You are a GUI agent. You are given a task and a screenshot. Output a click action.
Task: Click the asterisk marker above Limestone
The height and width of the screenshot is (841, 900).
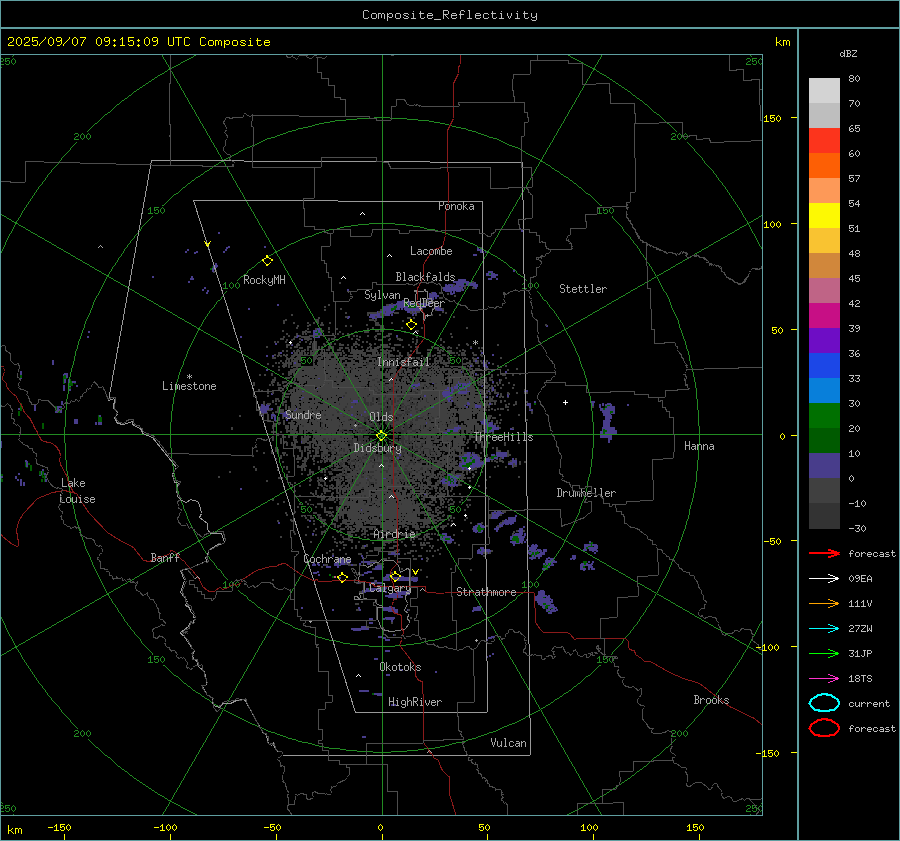click(x=189, y=377)
